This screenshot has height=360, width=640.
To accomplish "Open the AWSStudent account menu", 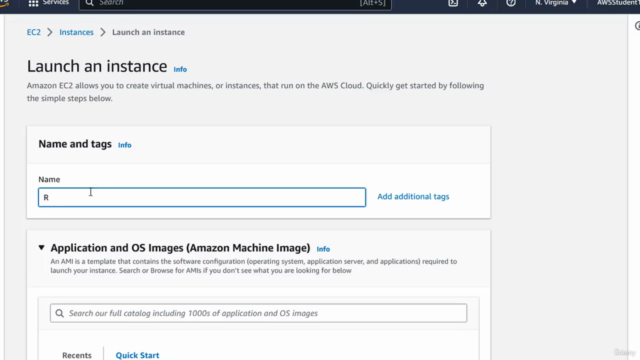I will (618, 3).
